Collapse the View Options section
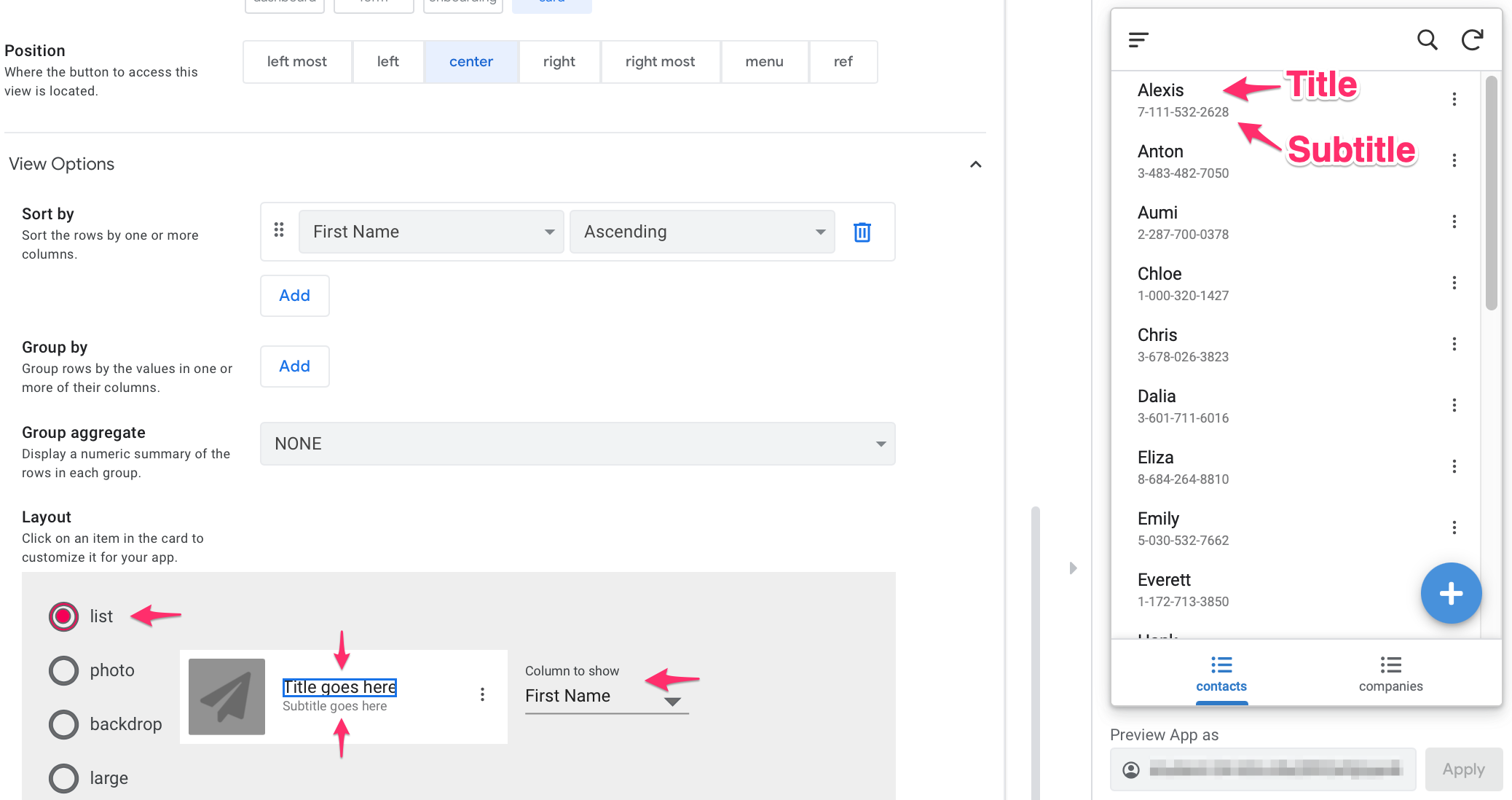This screenshot has height=800, width=1512. point(975,165)
